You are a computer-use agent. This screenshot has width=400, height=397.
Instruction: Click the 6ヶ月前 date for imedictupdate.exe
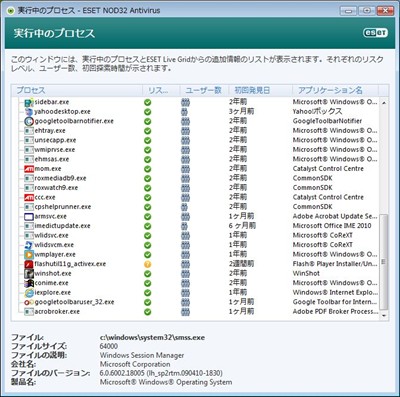point(242,226)
